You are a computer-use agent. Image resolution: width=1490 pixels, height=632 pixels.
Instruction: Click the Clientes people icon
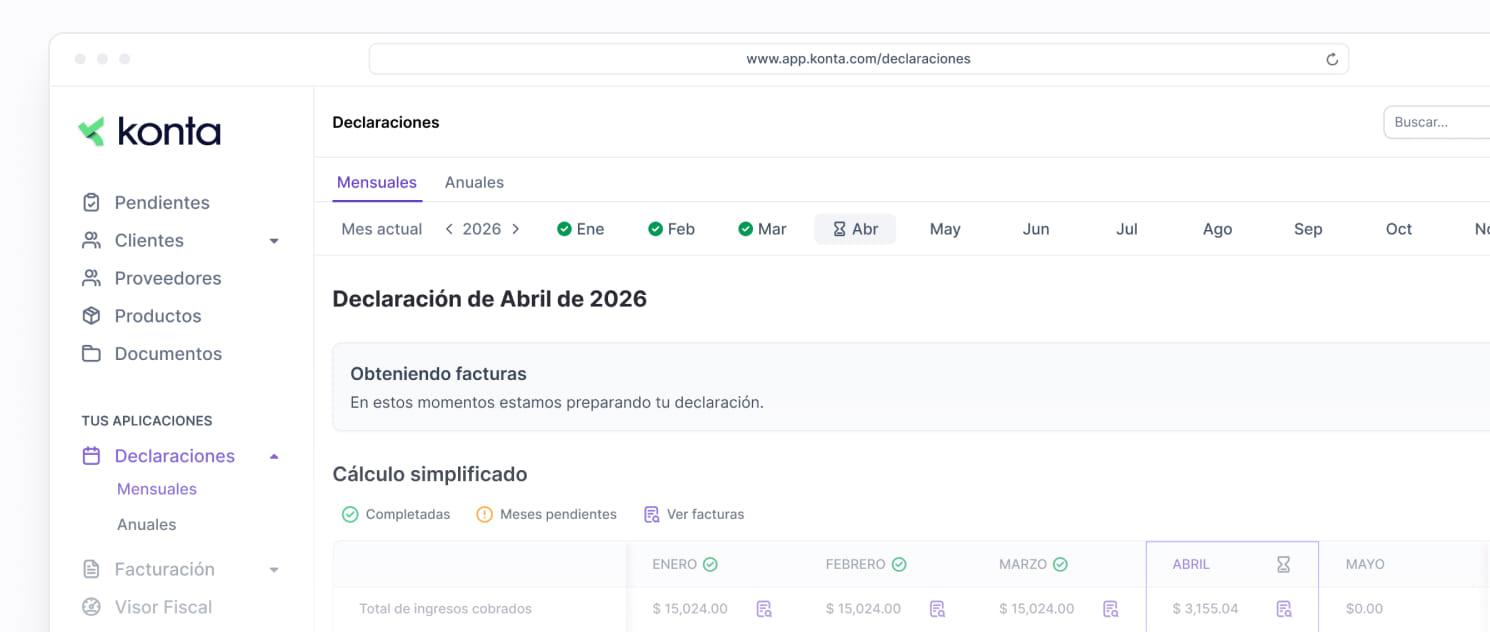tap(91, 240)
